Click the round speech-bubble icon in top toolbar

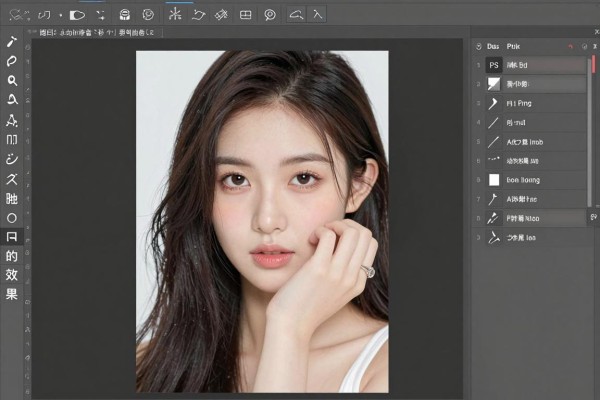point(270,15)
